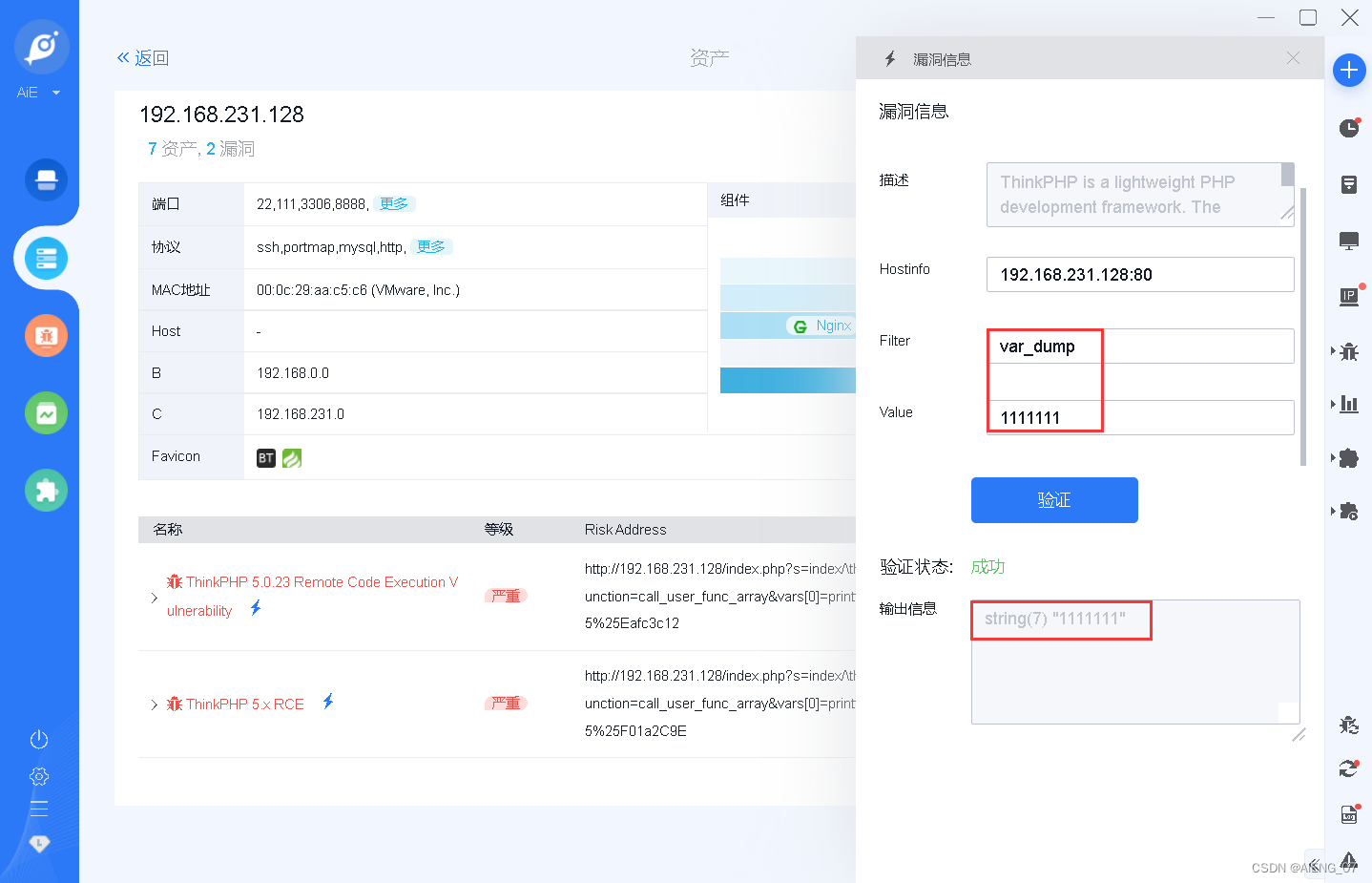Viewport: 1372px width, 883px height.
Task: Click the C segment value 192.168.231.0
Action: [x=301, y=414]
